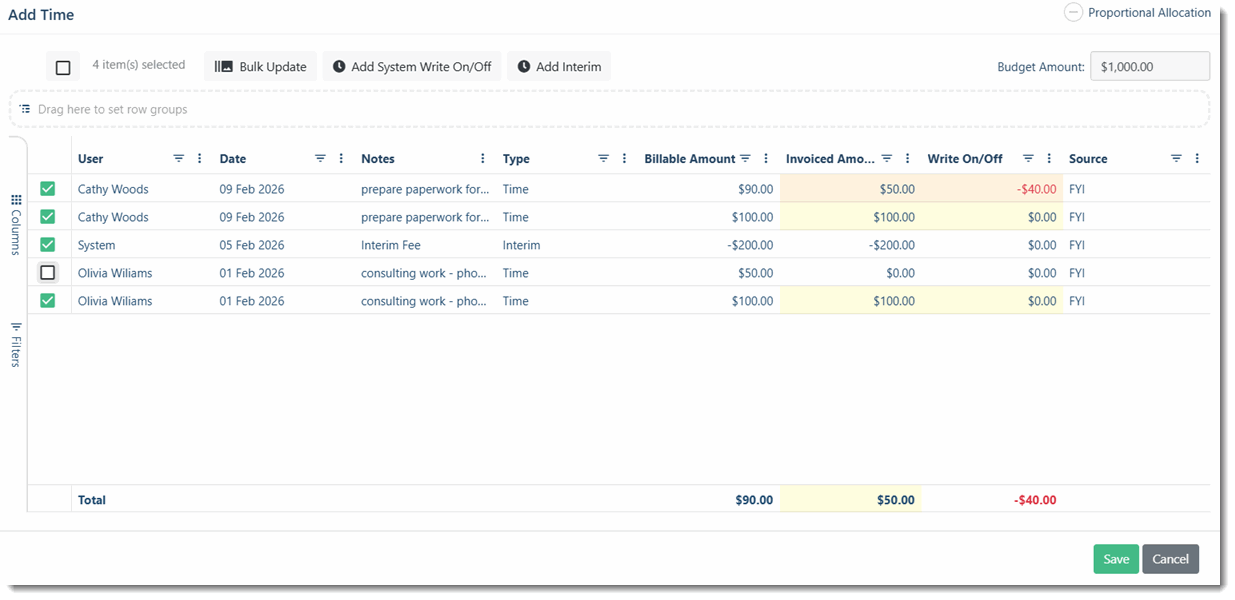Toggle the Proportional Allocation switch
Screen dimensions: 1235x600
click(x=1073, y=13)
